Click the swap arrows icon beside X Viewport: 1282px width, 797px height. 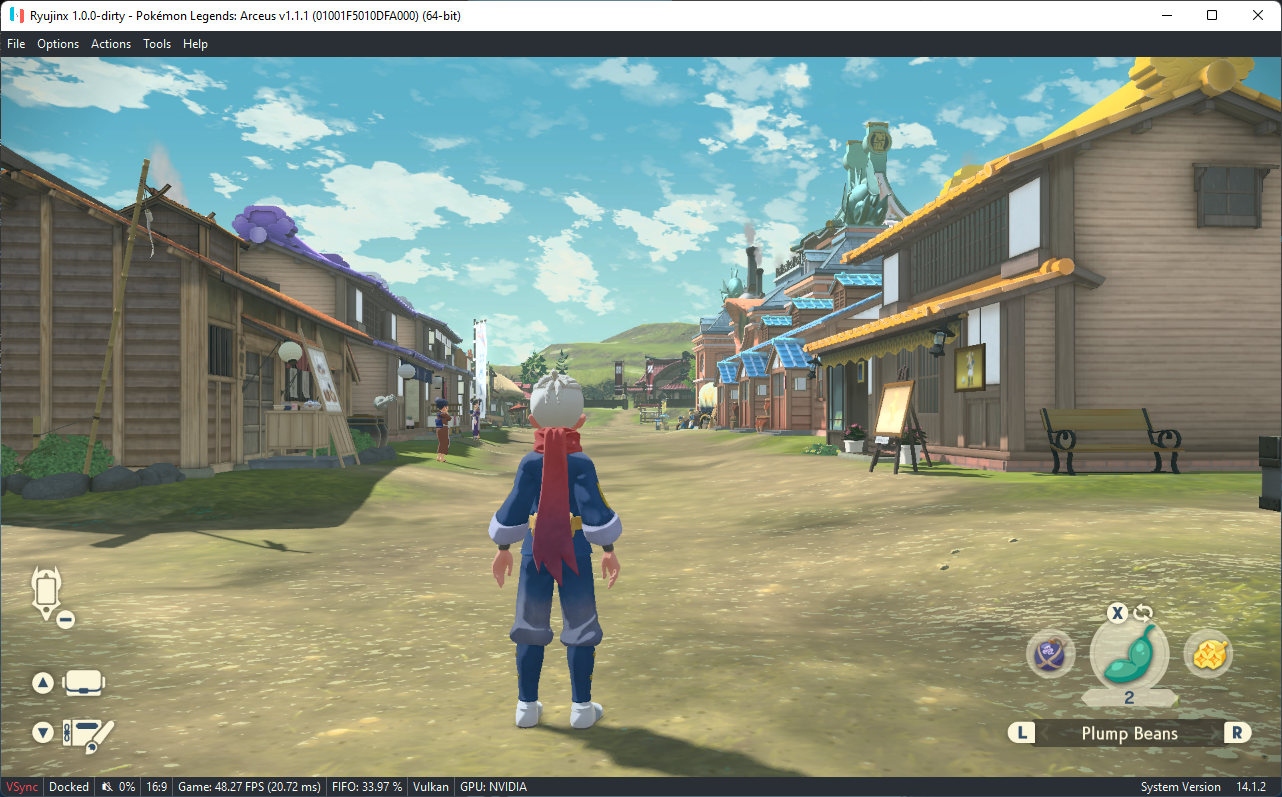pos(1143,613)
